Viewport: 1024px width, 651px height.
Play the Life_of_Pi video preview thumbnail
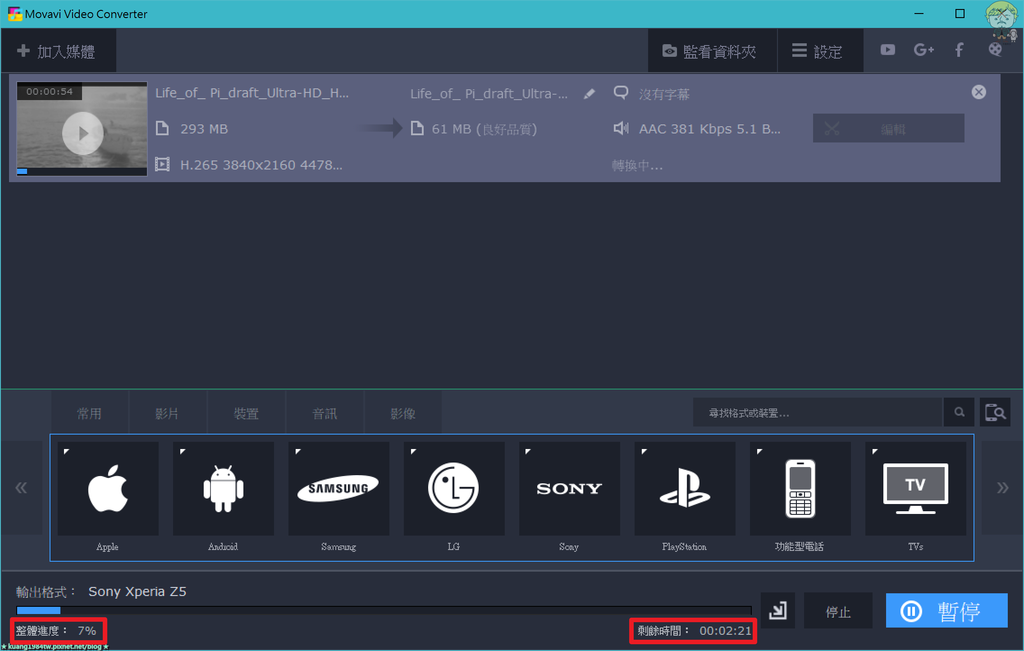click(82, 133)
